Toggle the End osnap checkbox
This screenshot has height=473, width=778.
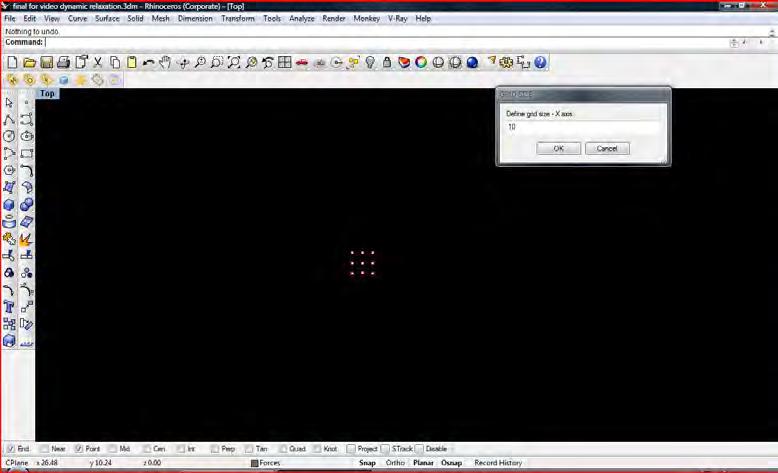coord(10,449)
